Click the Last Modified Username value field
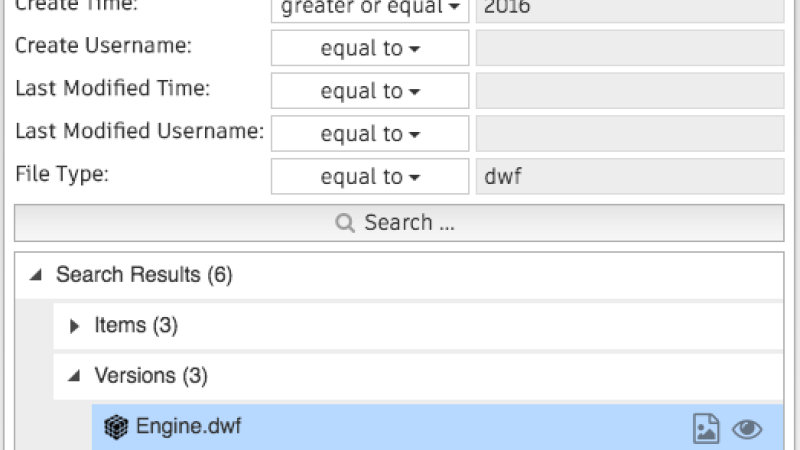The width and height of the screenshot is (800, 450). [x=630, y=134]
